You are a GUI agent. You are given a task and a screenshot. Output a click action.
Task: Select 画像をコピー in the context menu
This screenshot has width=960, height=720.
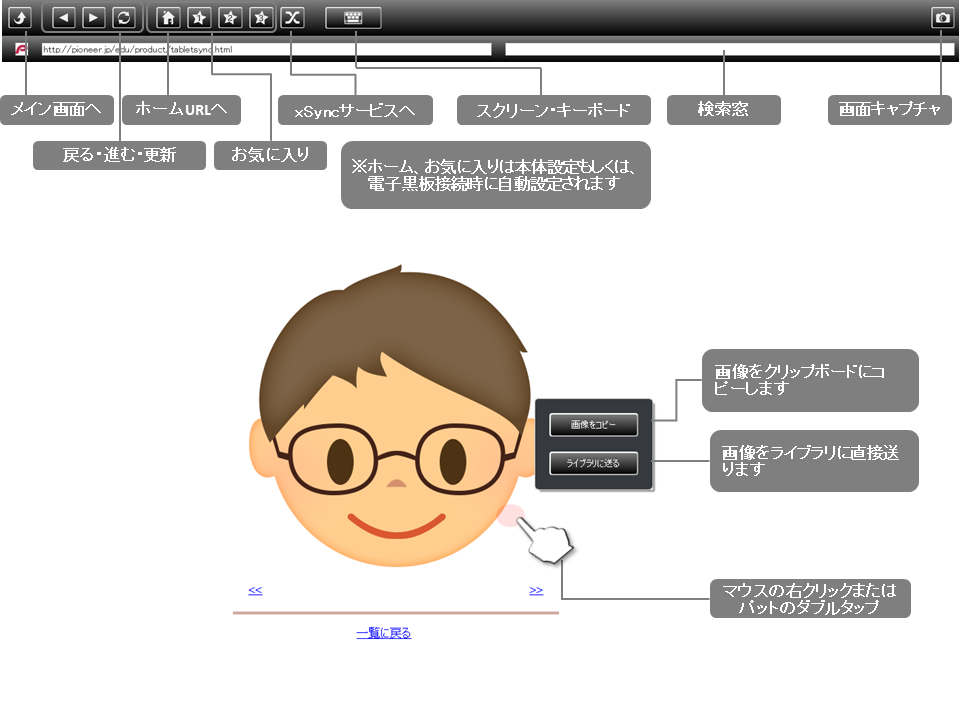(593, 425)
